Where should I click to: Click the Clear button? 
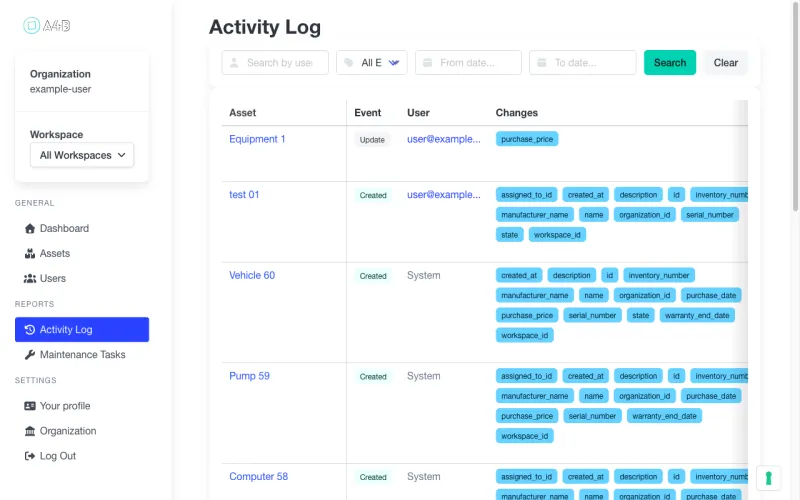(x=726, y=62)
